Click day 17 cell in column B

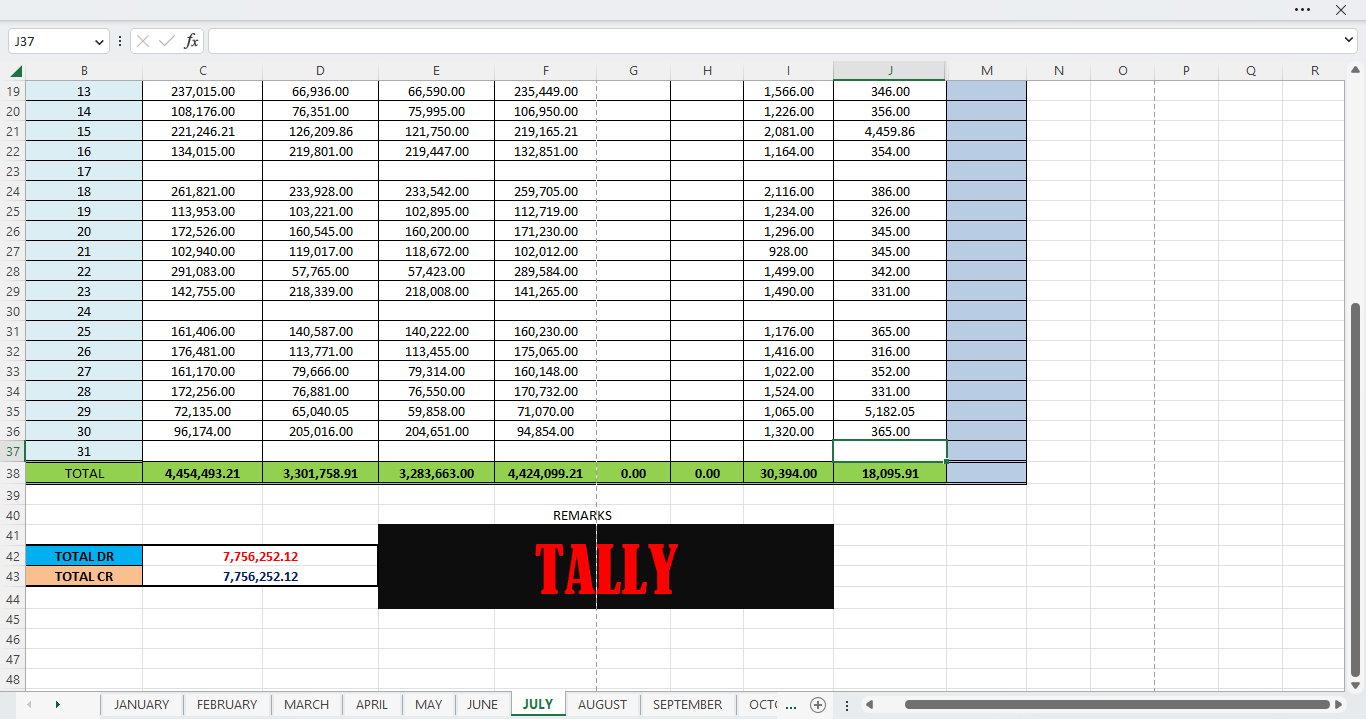point(84,171)
